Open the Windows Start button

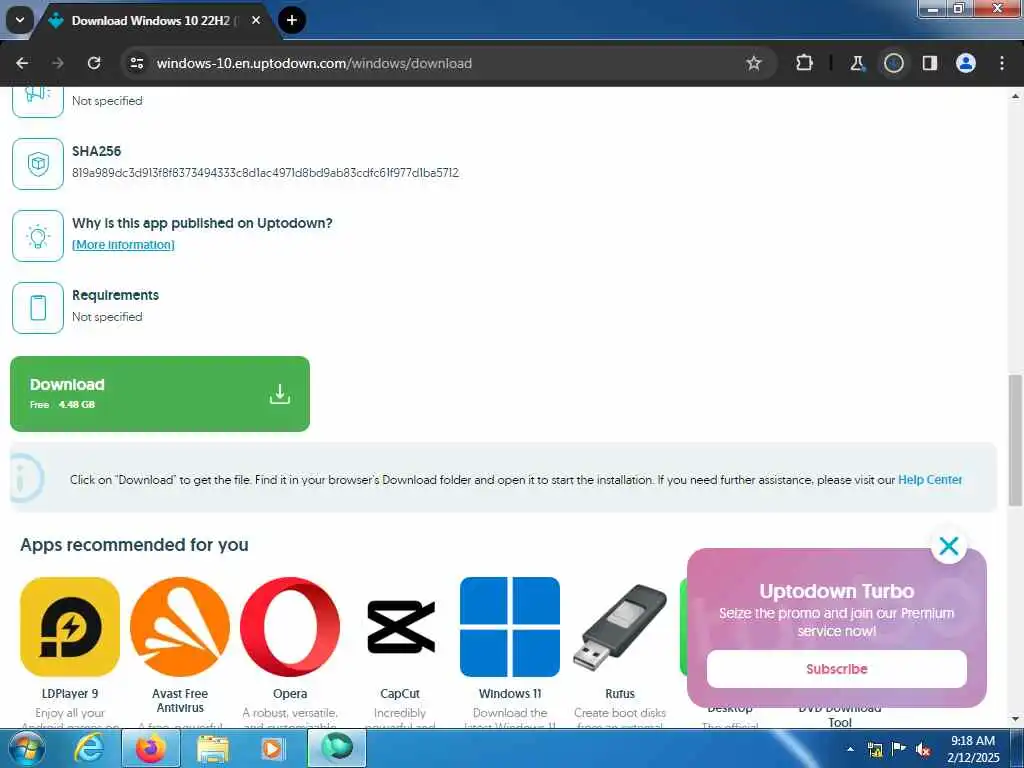pos(27,748)
